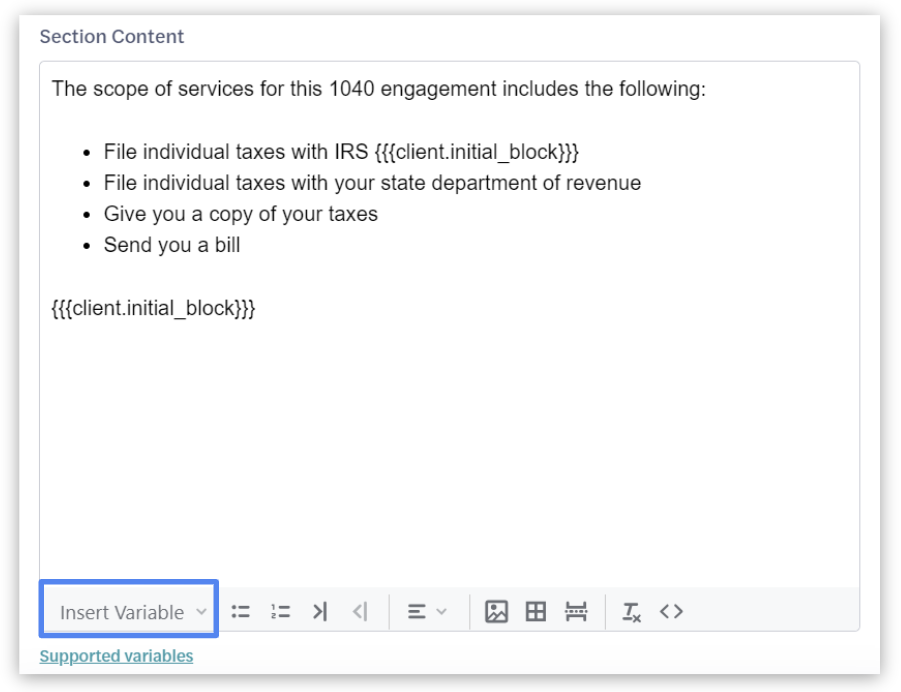Screen dimensions: 901x692
Task: Open the text alignment dropdown
Action: click(427, 612)
